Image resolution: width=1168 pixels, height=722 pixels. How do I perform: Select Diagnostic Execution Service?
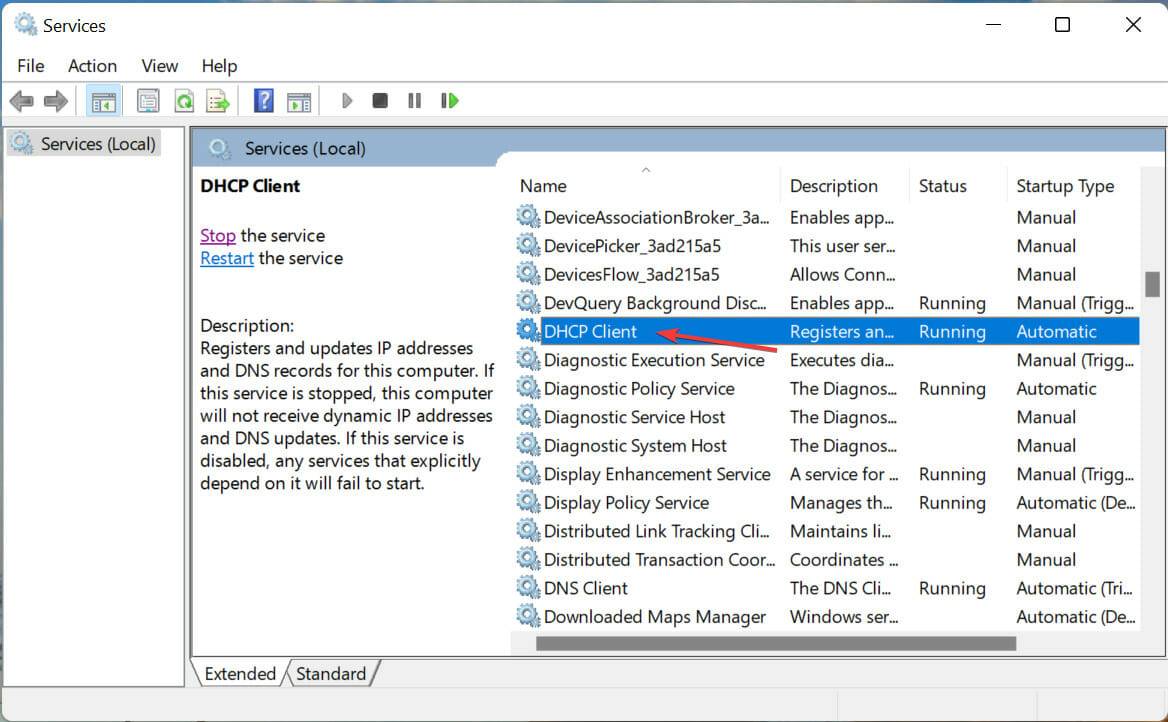[654, 360]
